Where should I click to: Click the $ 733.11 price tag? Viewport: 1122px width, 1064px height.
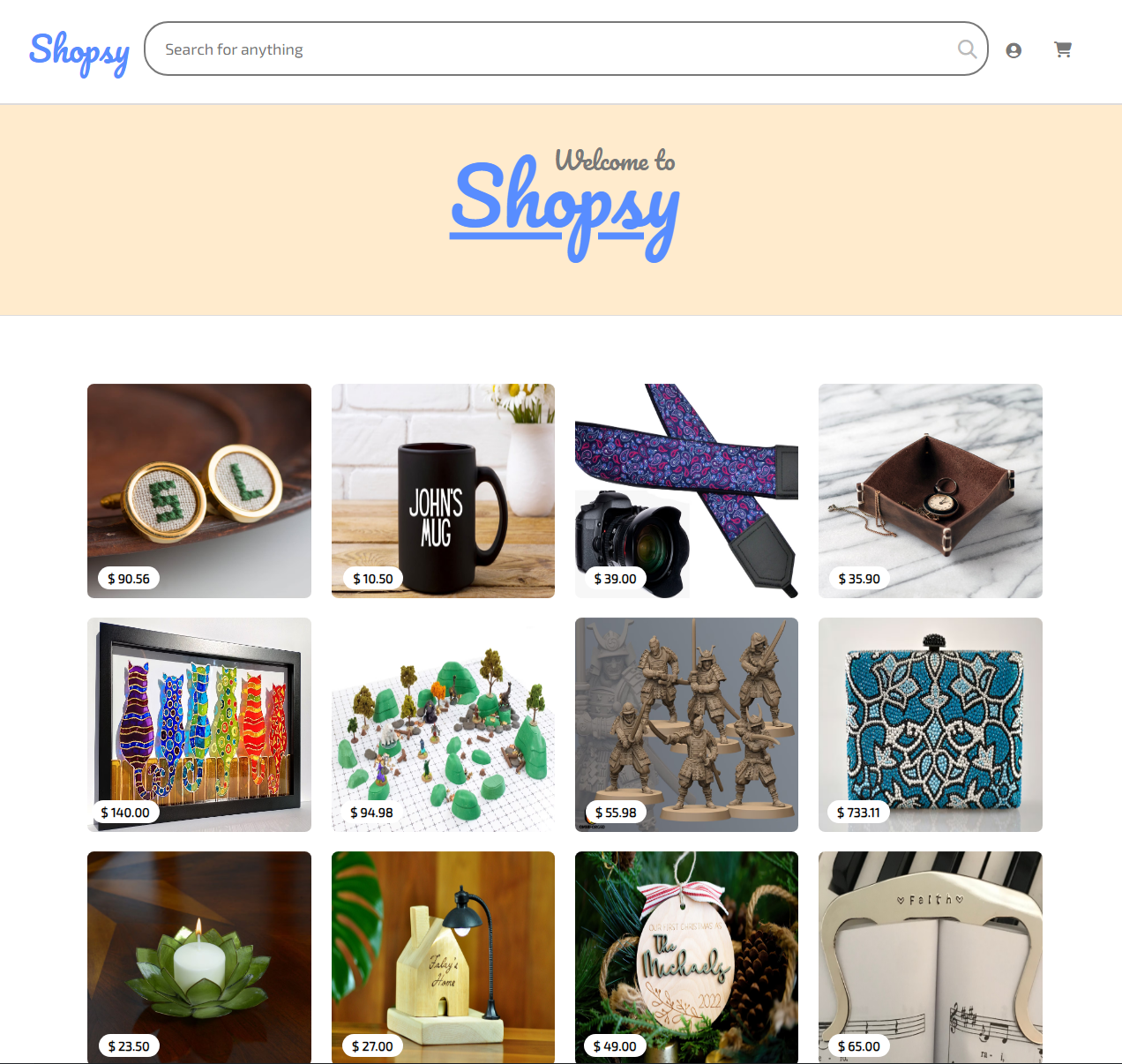pyautogui.click(x=858, y=813)
